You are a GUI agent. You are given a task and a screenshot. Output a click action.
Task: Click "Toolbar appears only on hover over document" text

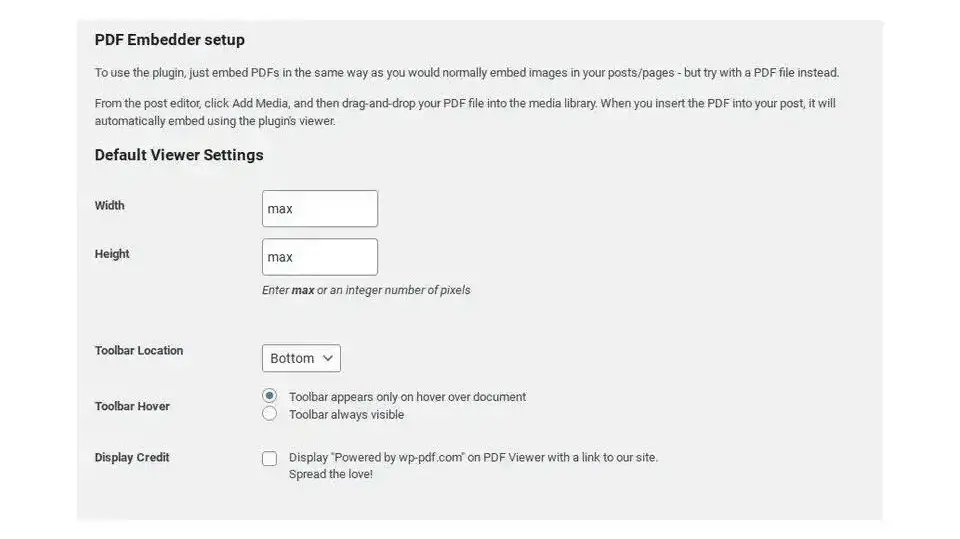coord(407,397)
